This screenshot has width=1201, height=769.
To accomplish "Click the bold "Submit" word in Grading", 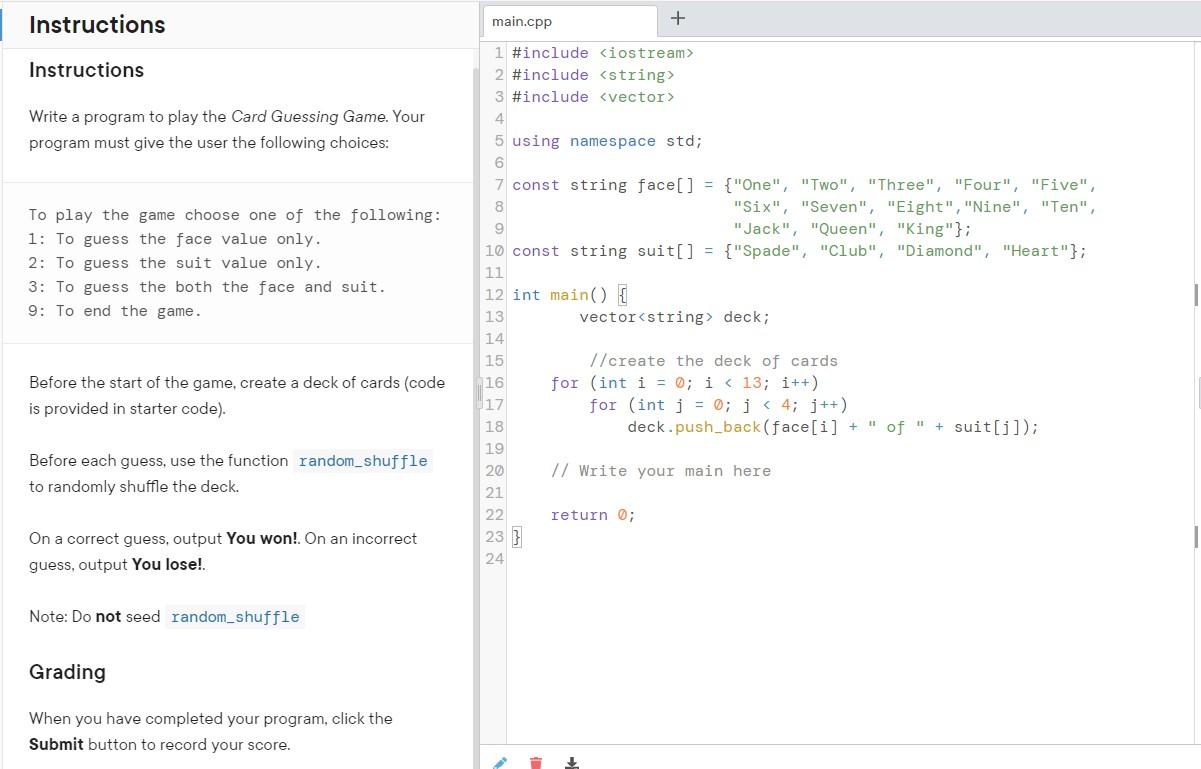I will [x=56, y=744].
